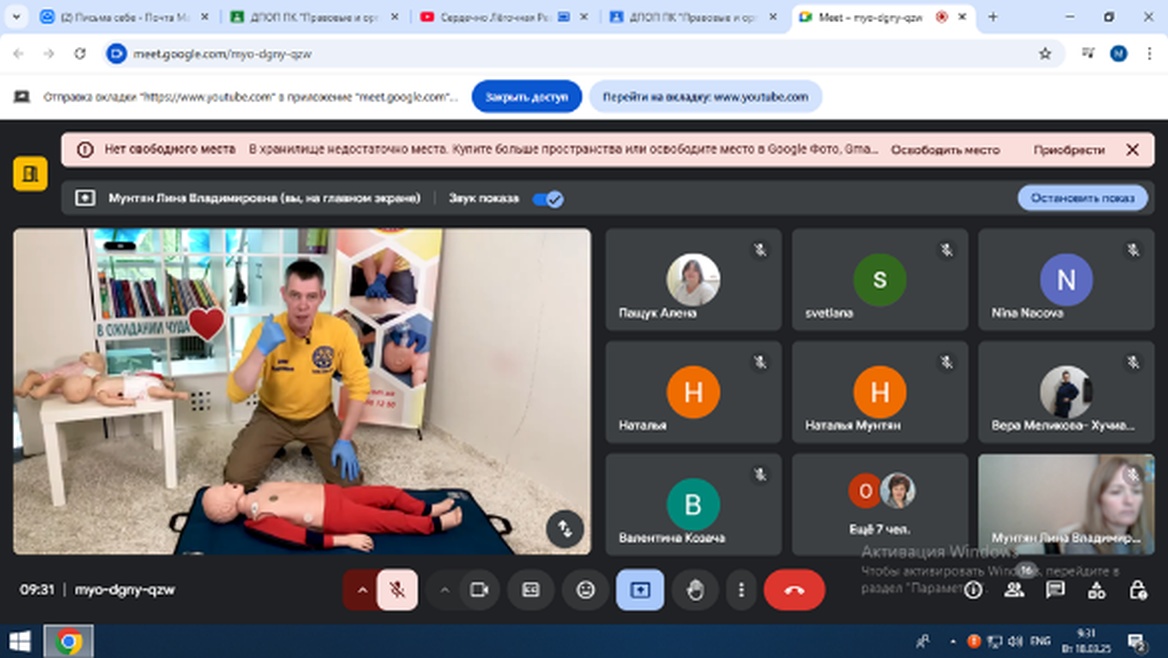Viewport: 1168px width, 658px height.
Task: Expand the microphone audio settings arrow
Action: tap(362, 590)
